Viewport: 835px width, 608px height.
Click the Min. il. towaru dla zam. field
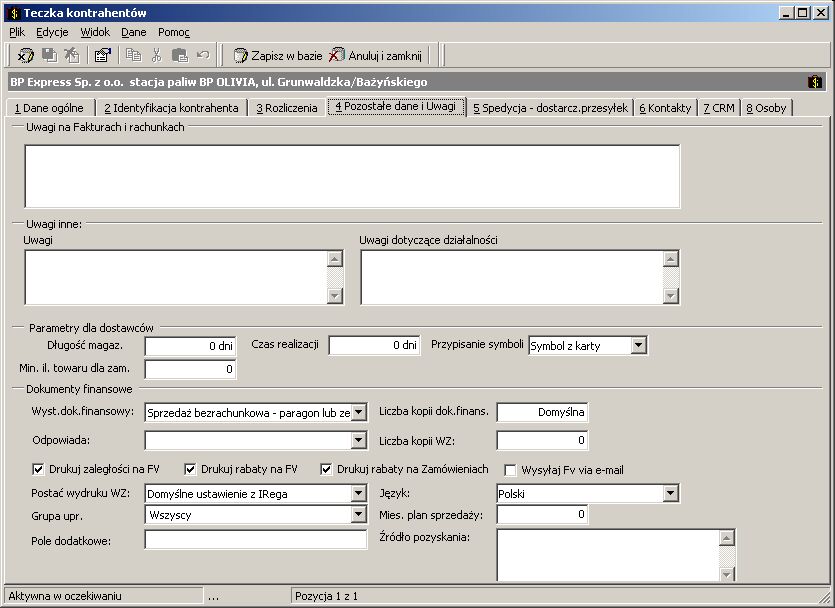190,369
